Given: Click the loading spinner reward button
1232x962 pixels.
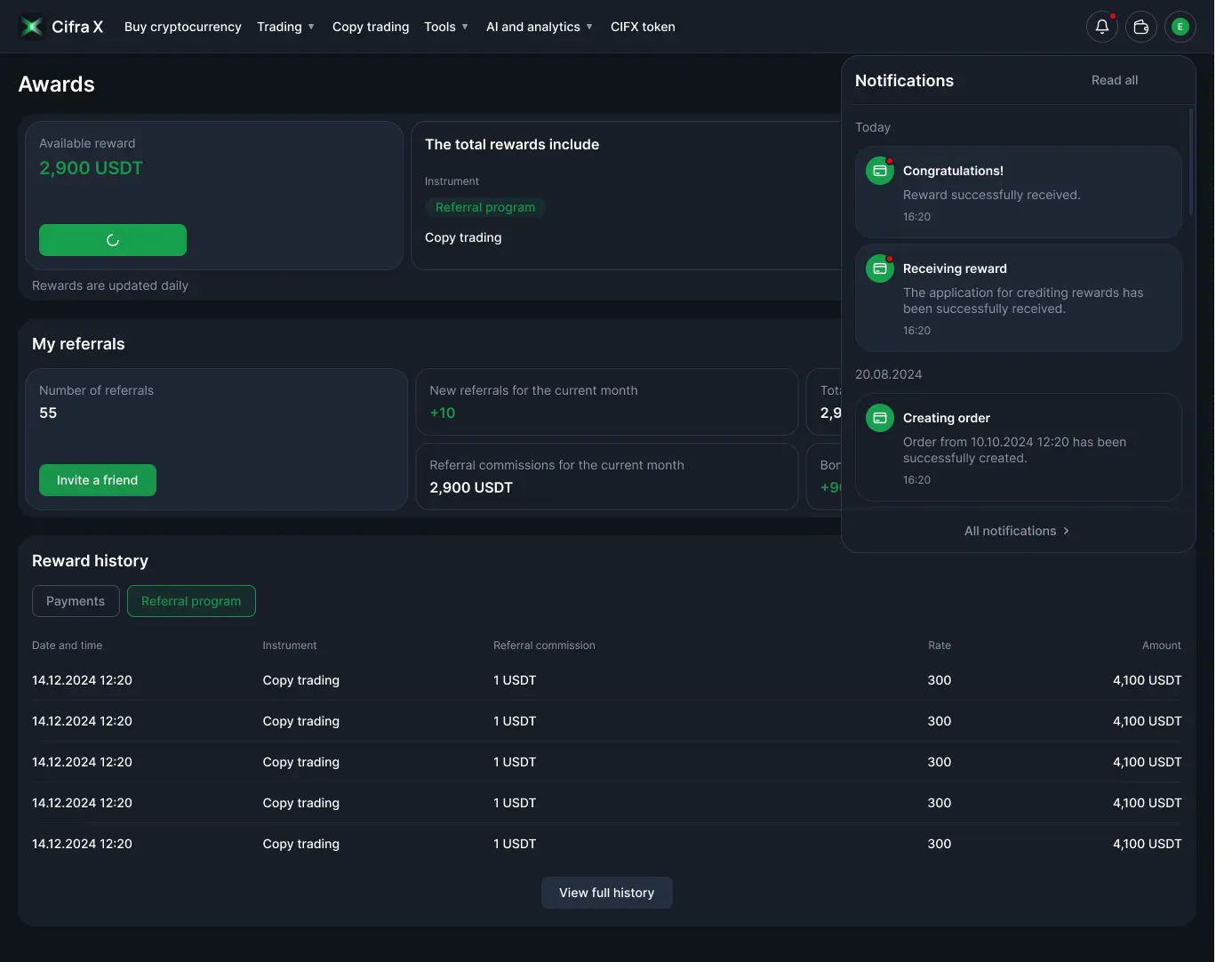Looking at the screenshot, I should (x=113, y=240).
